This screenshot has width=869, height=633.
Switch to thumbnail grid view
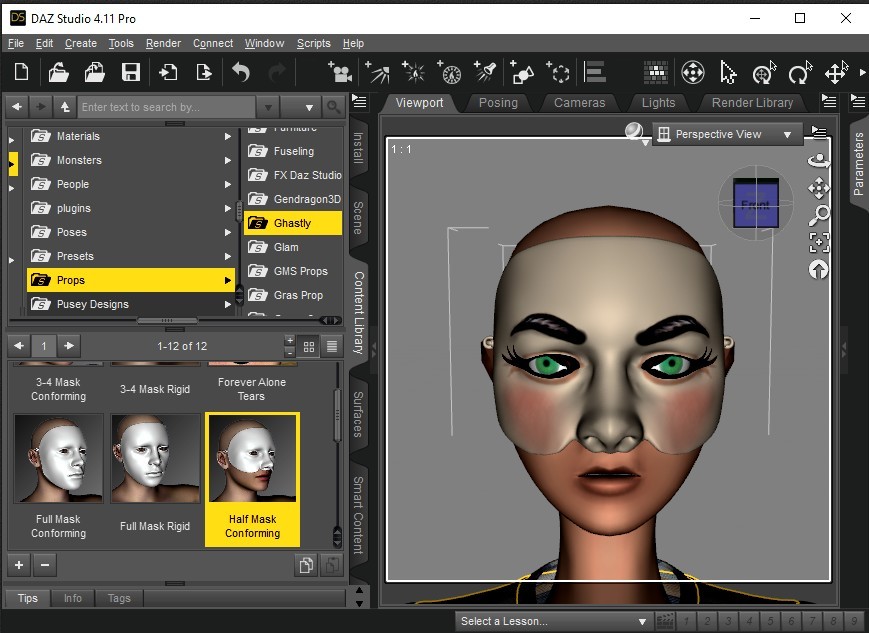point(309,346)
